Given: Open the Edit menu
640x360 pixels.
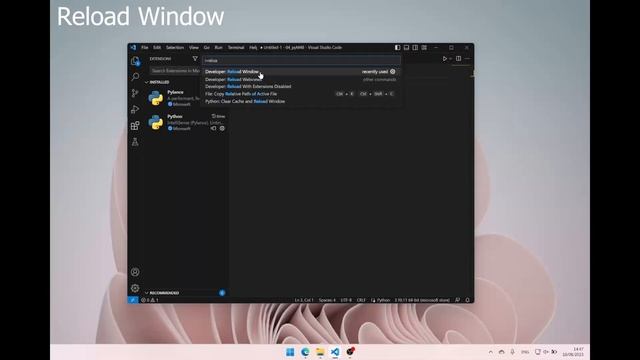Looking at the screenshot, I should pyautogui.click(x=157, y=47).
